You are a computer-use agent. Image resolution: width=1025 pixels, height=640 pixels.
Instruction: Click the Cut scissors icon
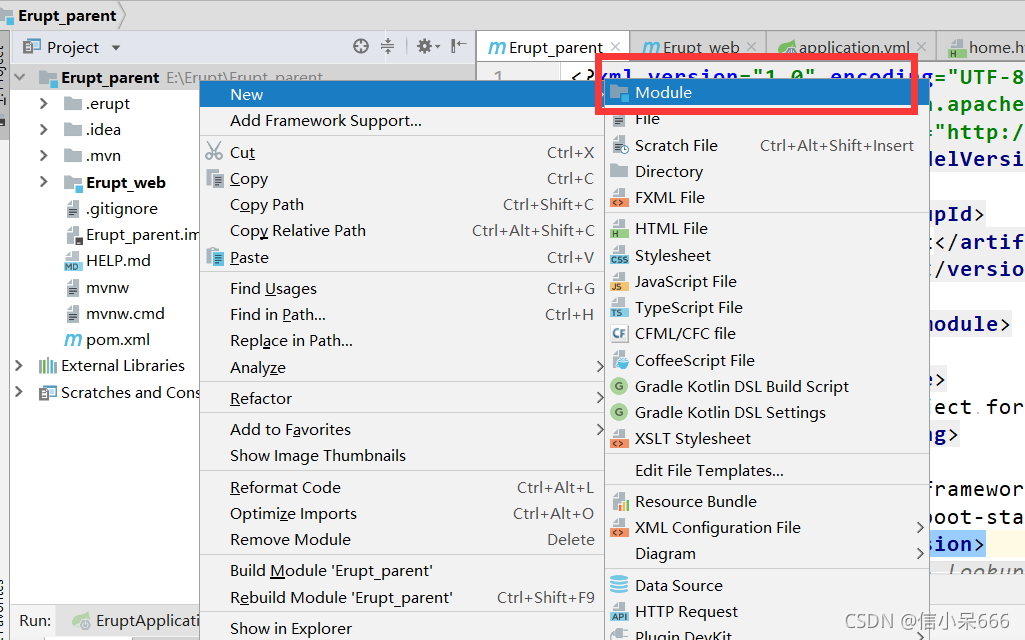214,152
